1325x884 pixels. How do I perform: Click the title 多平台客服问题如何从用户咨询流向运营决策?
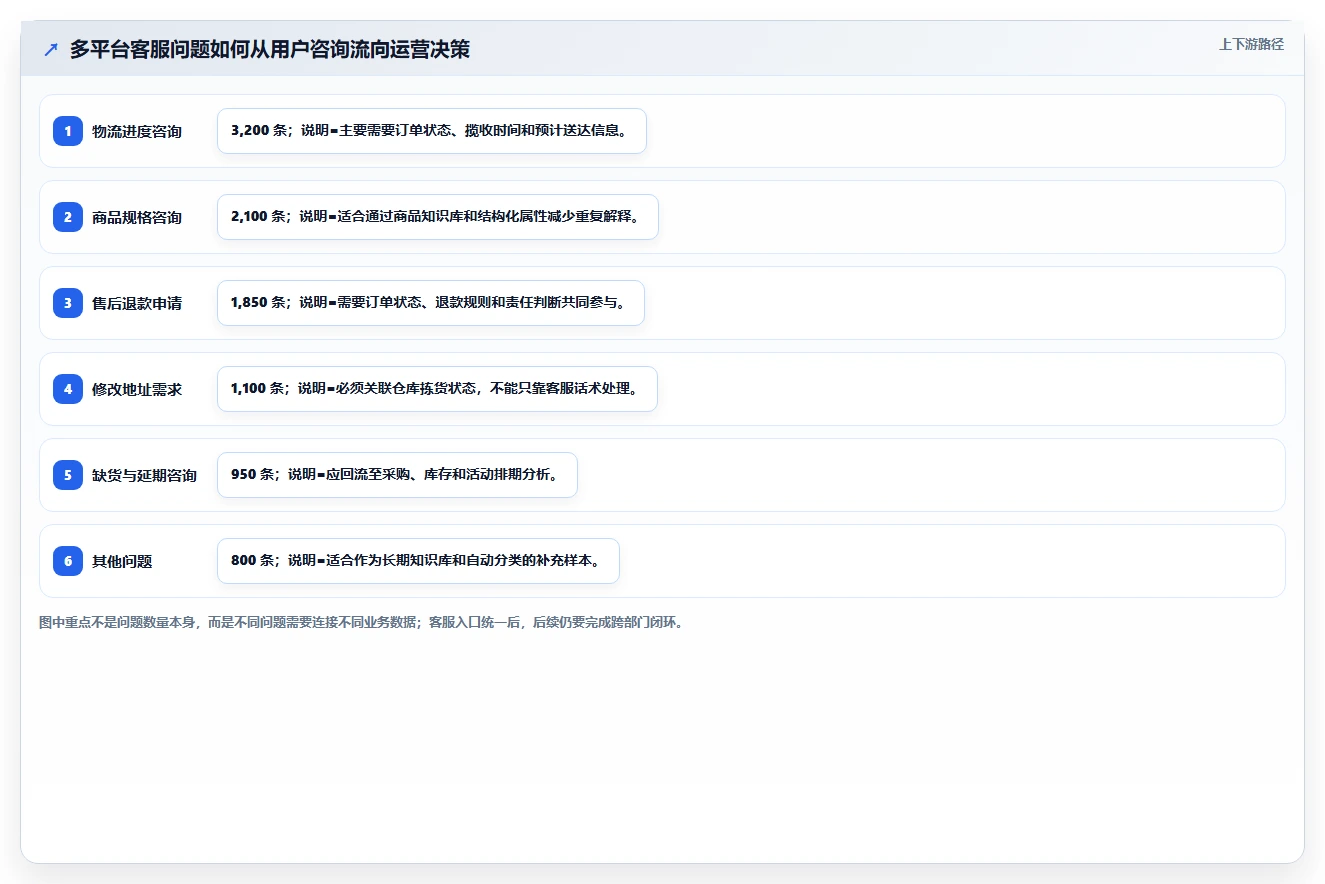(270, 50)
